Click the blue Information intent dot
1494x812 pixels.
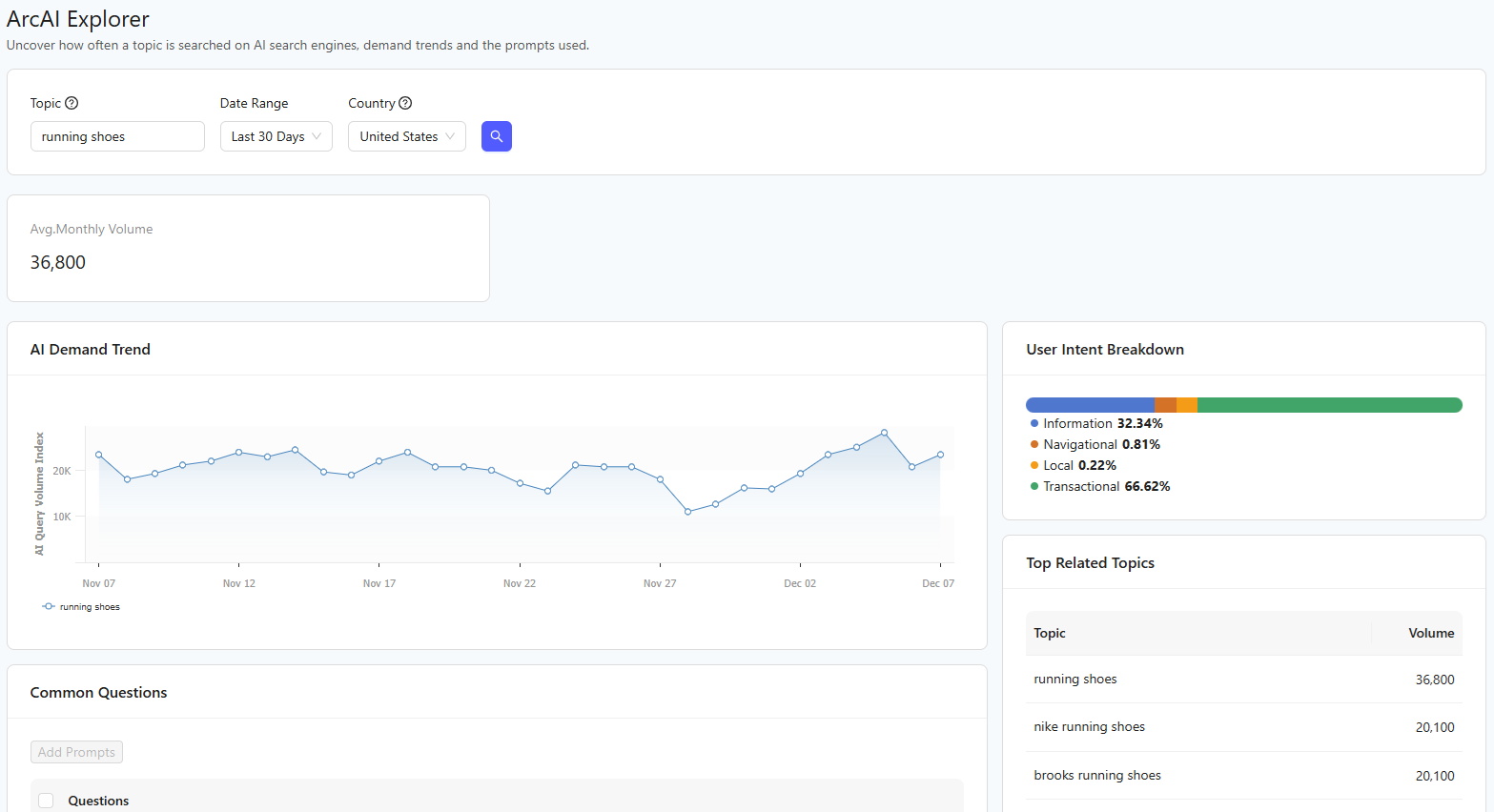[1034, 423]
